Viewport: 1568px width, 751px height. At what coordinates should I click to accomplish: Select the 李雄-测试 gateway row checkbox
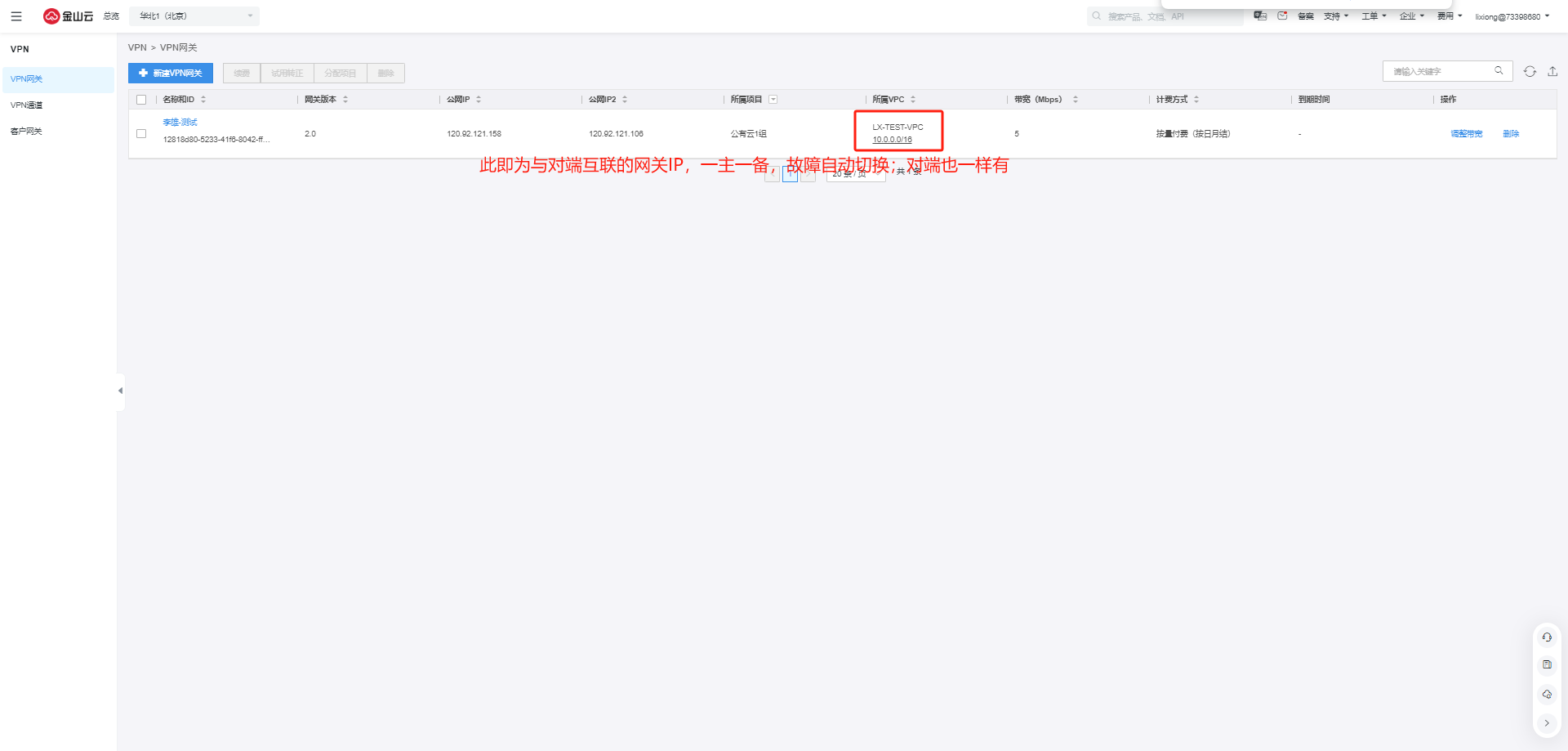[141, 133]
